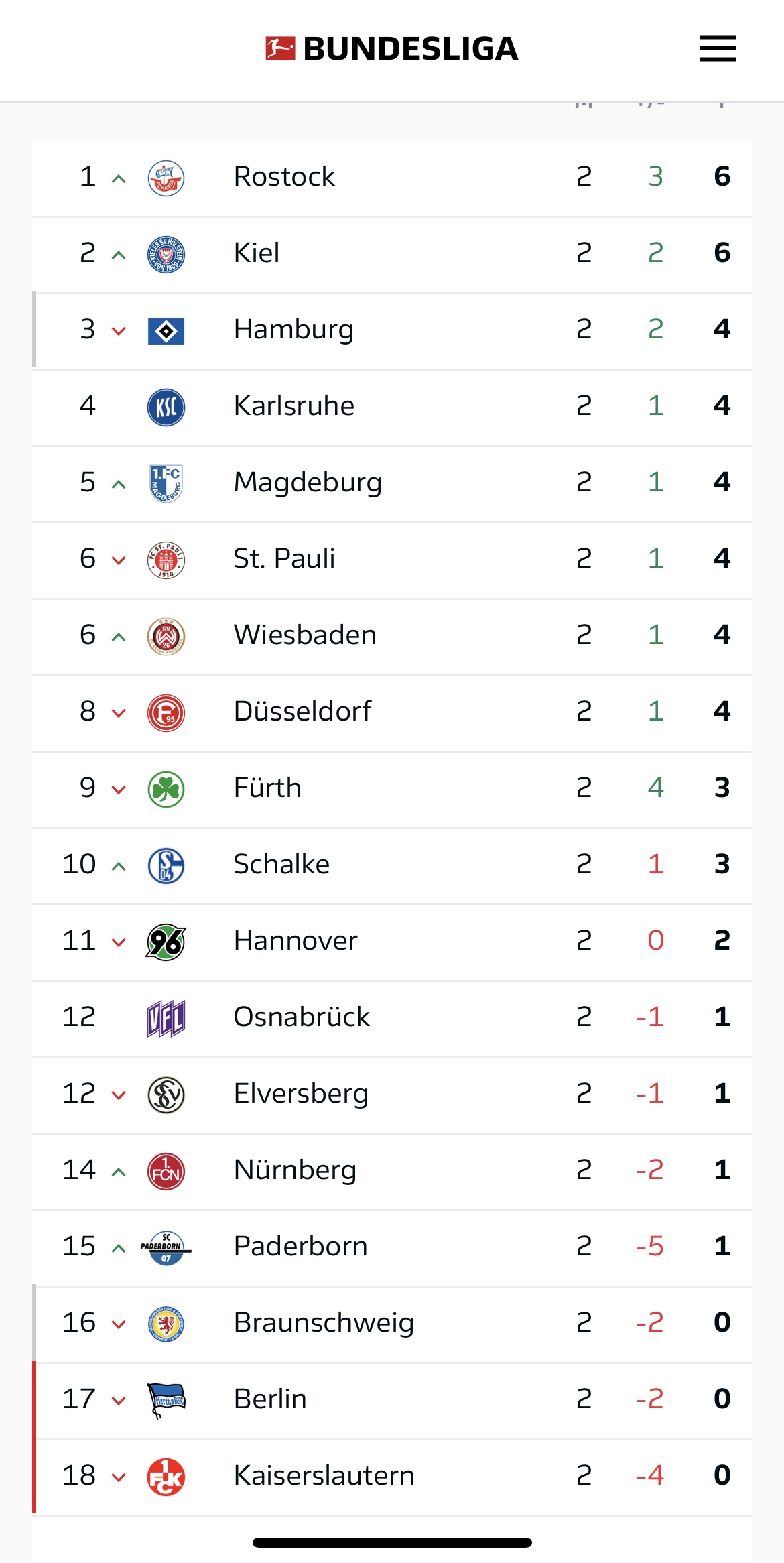Viewport: 784px width, 1563px height.
Task: Tap the Wiesbaden club crest
Action: click(166, 636)
